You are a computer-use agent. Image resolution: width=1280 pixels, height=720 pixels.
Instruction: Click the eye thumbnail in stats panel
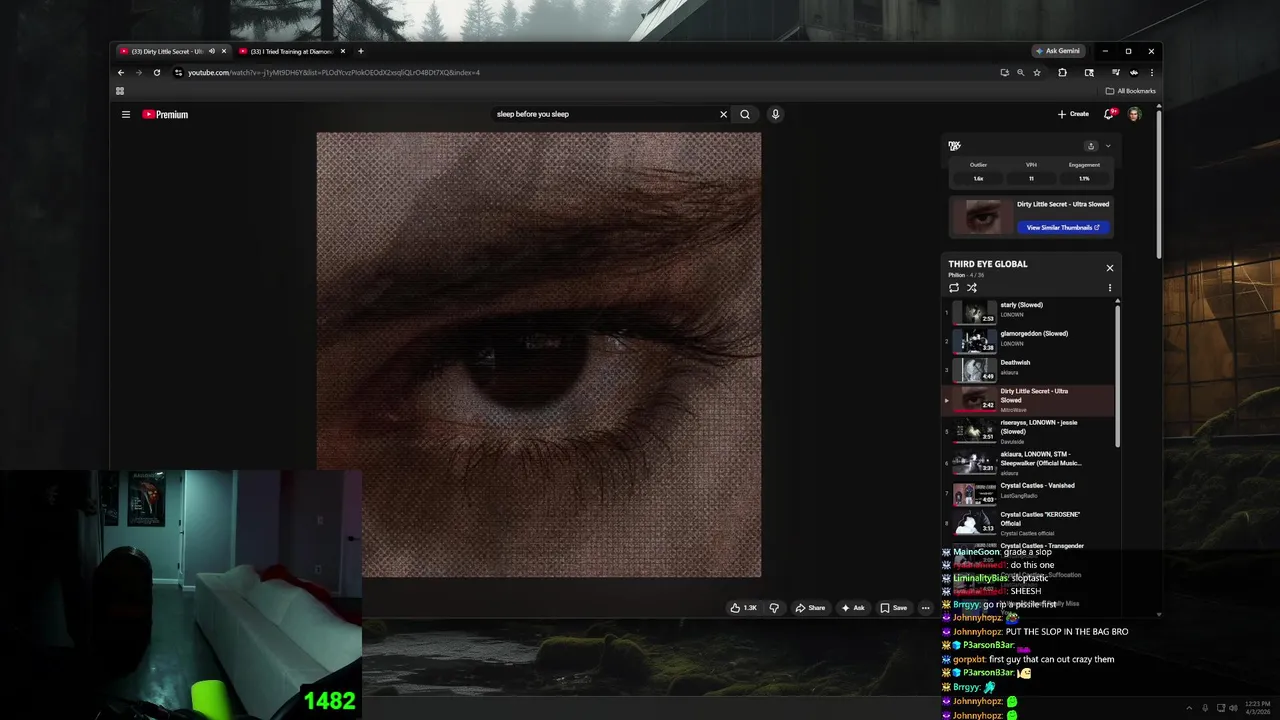click(982, 216)
